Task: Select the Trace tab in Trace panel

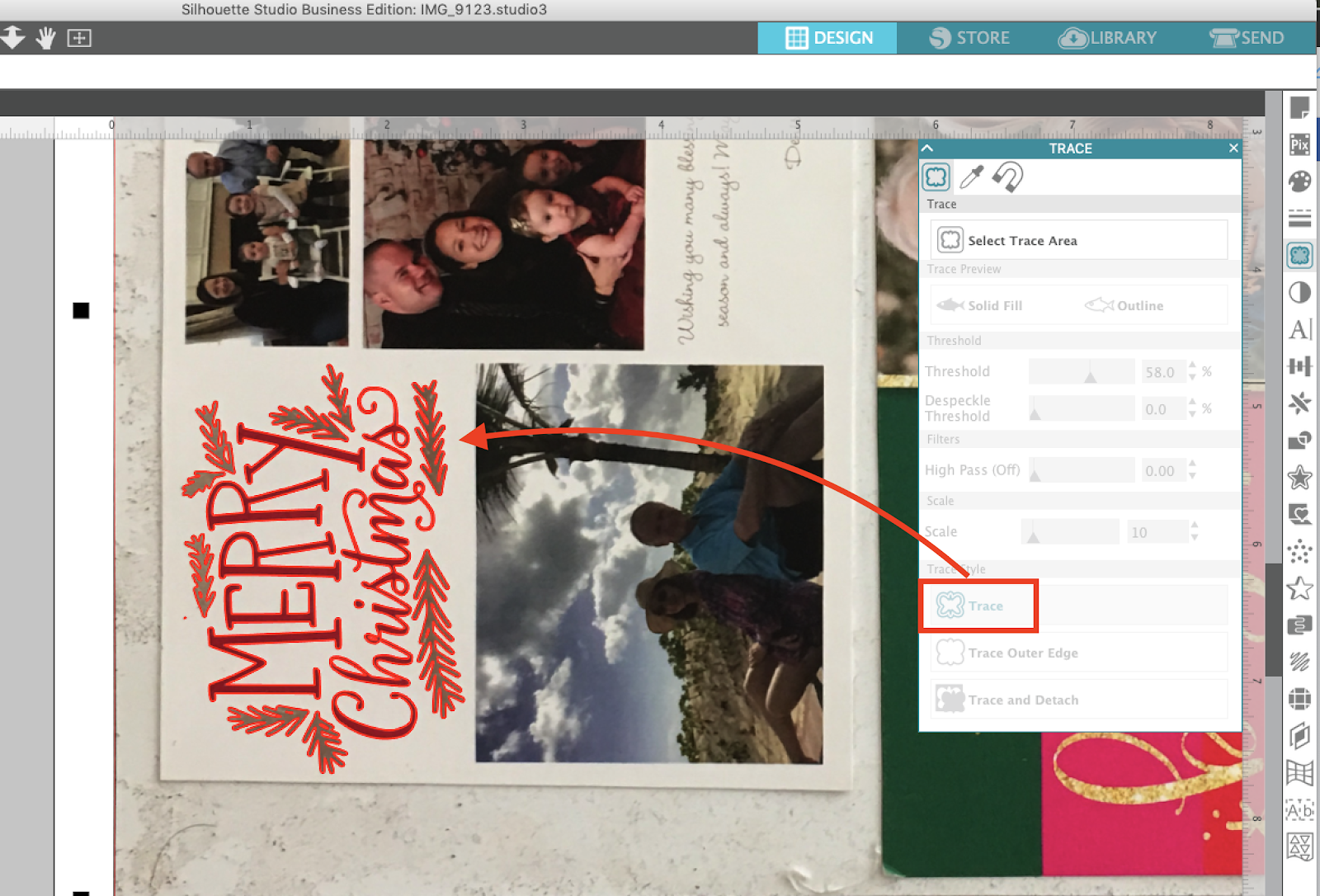Action: [936, 177]
